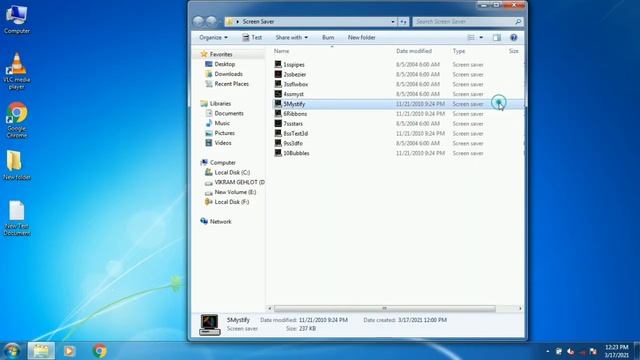Toggle the preview pane button
The image size is (640, 360).
click(x=497, y=38)
